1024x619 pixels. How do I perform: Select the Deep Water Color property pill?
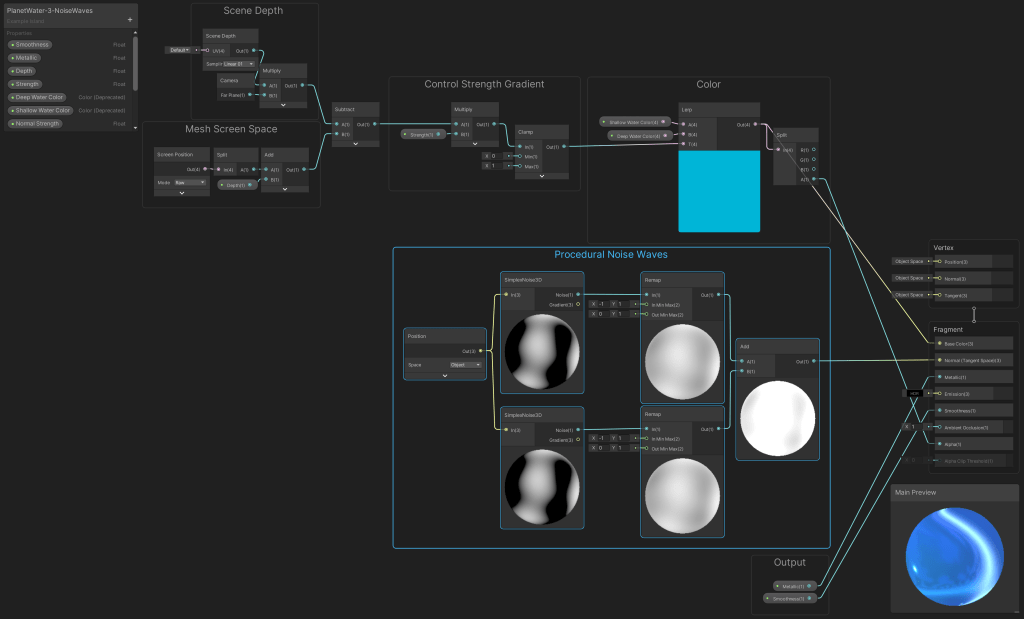pos(39,97)
